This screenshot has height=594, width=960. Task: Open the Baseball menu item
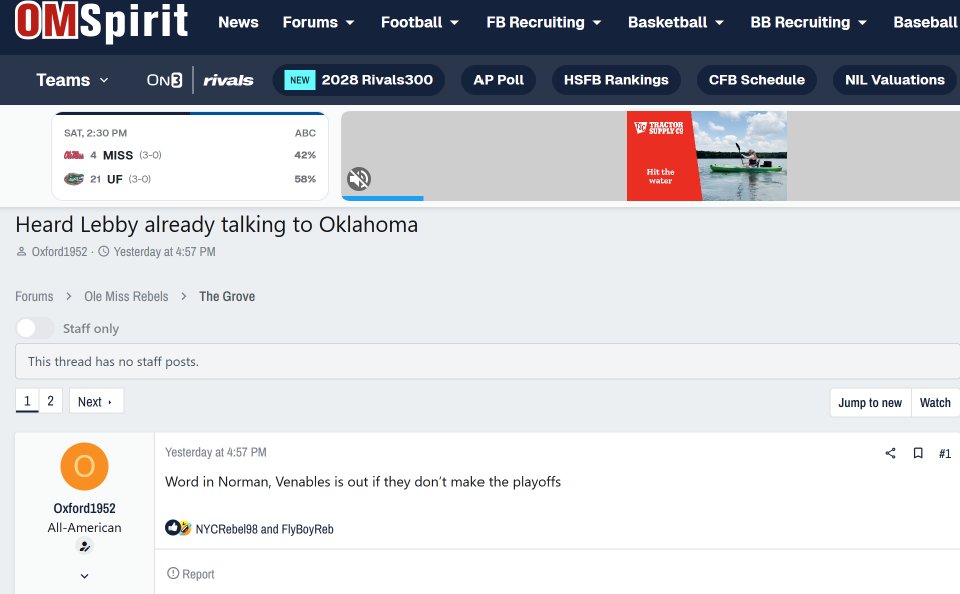(x=926, y=23)
